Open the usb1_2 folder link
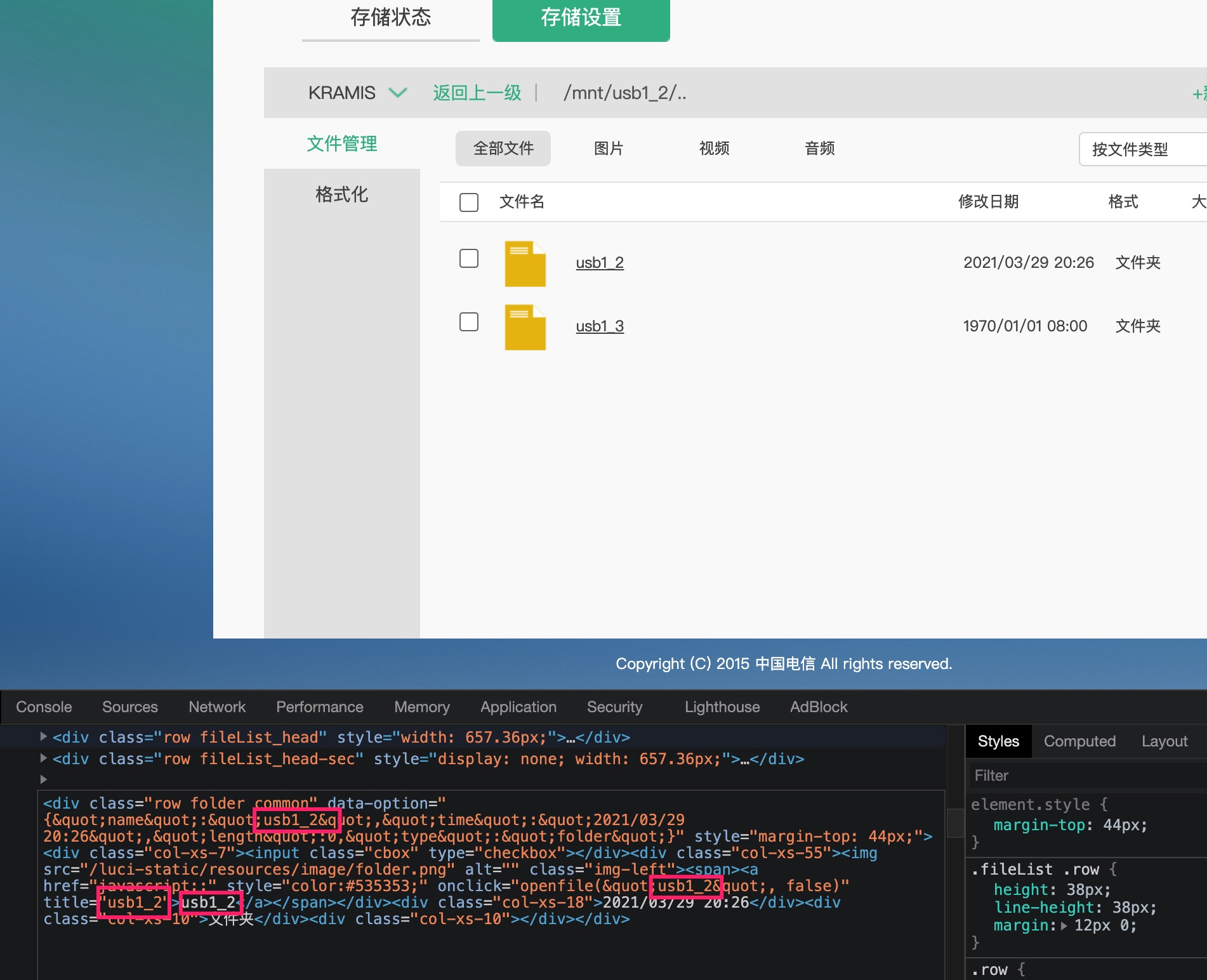Image resolution: width=1207 pixels, height=980 pixels. pos(600,263)
